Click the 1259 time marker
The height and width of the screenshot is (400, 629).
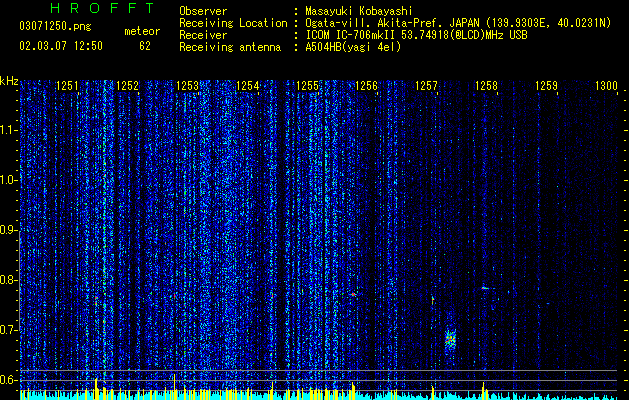tap(546, 86)
